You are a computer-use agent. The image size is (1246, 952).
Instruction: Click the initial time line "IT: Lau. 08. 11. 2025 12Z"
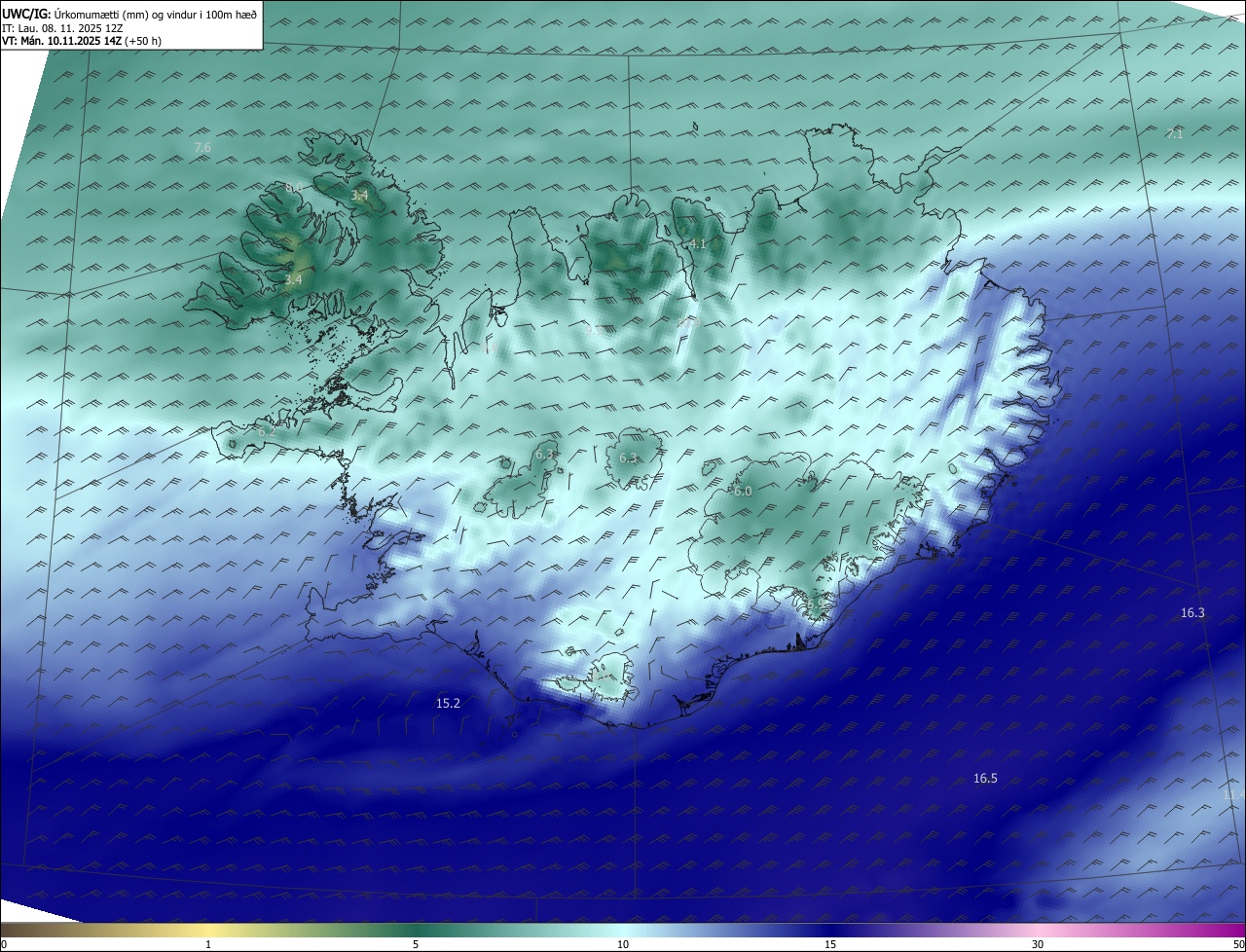coord(62,28)
